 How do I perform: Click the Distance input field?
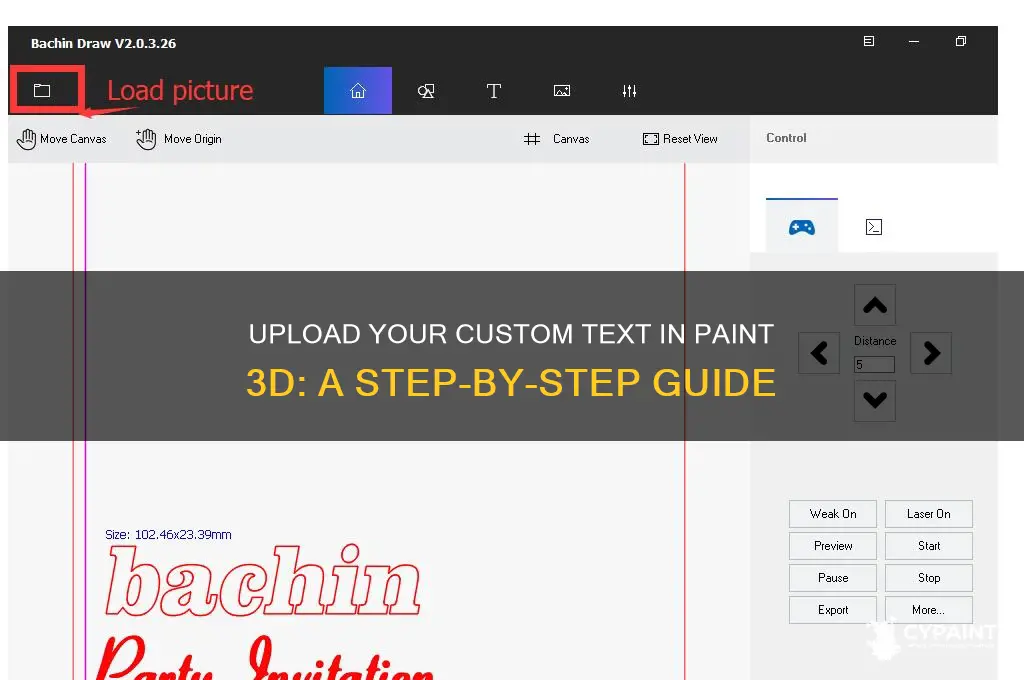tap(874, 364)
